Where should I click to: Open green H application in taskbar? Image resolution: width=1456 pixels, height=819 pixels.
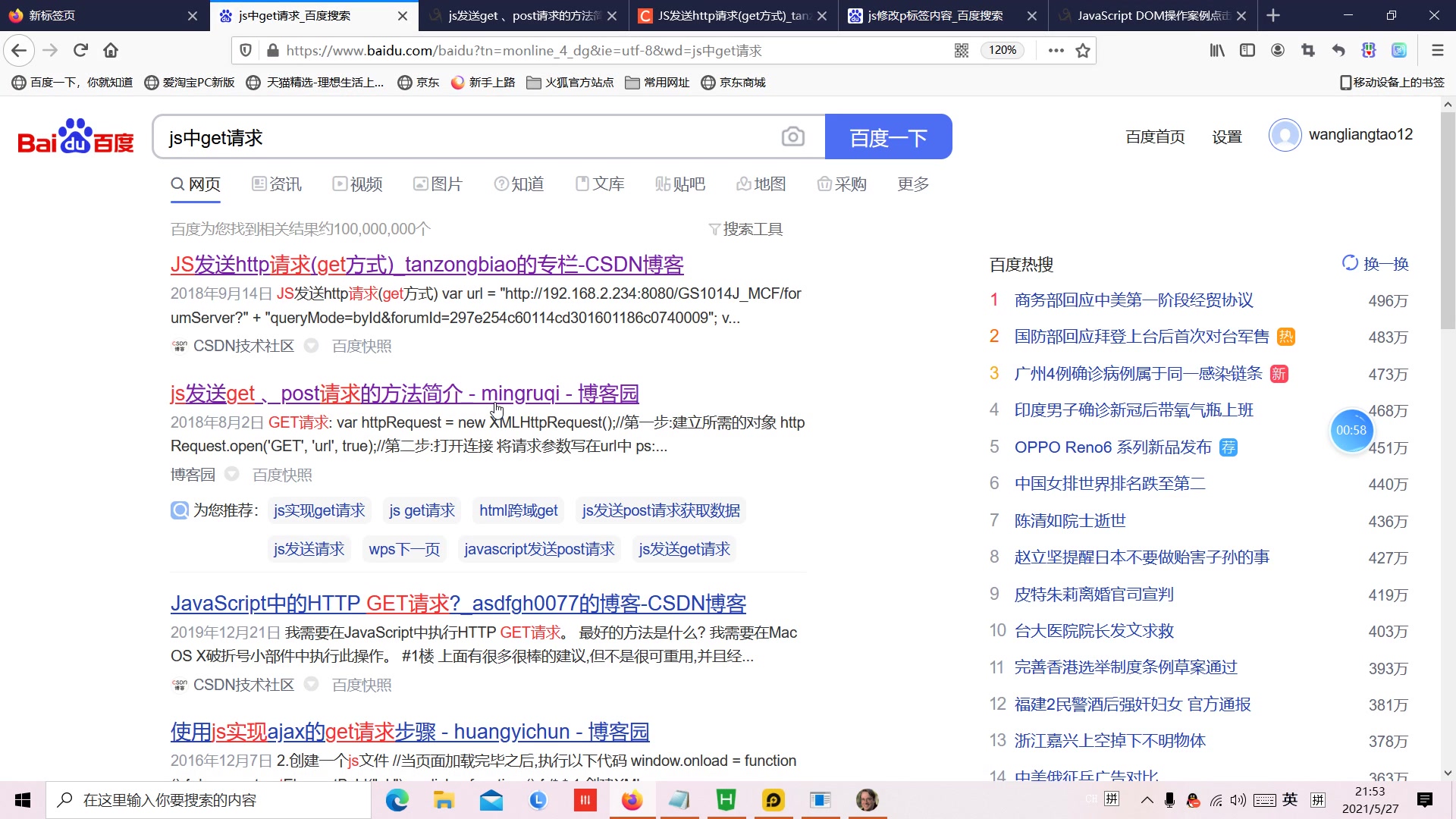coord(726,800)
